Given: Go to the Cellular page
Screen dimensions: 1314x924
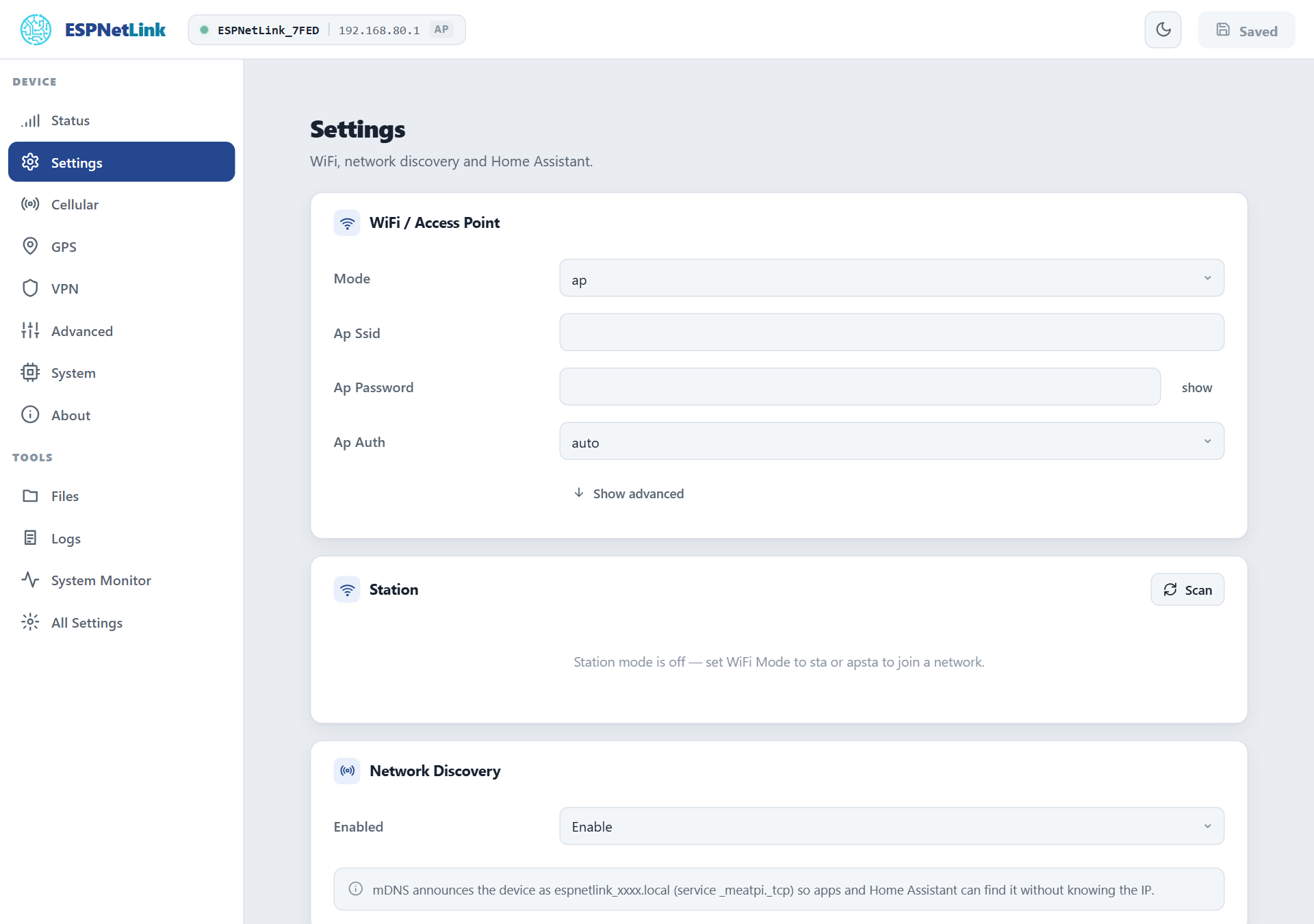Looking at the screenshot, I should point(121,204).
